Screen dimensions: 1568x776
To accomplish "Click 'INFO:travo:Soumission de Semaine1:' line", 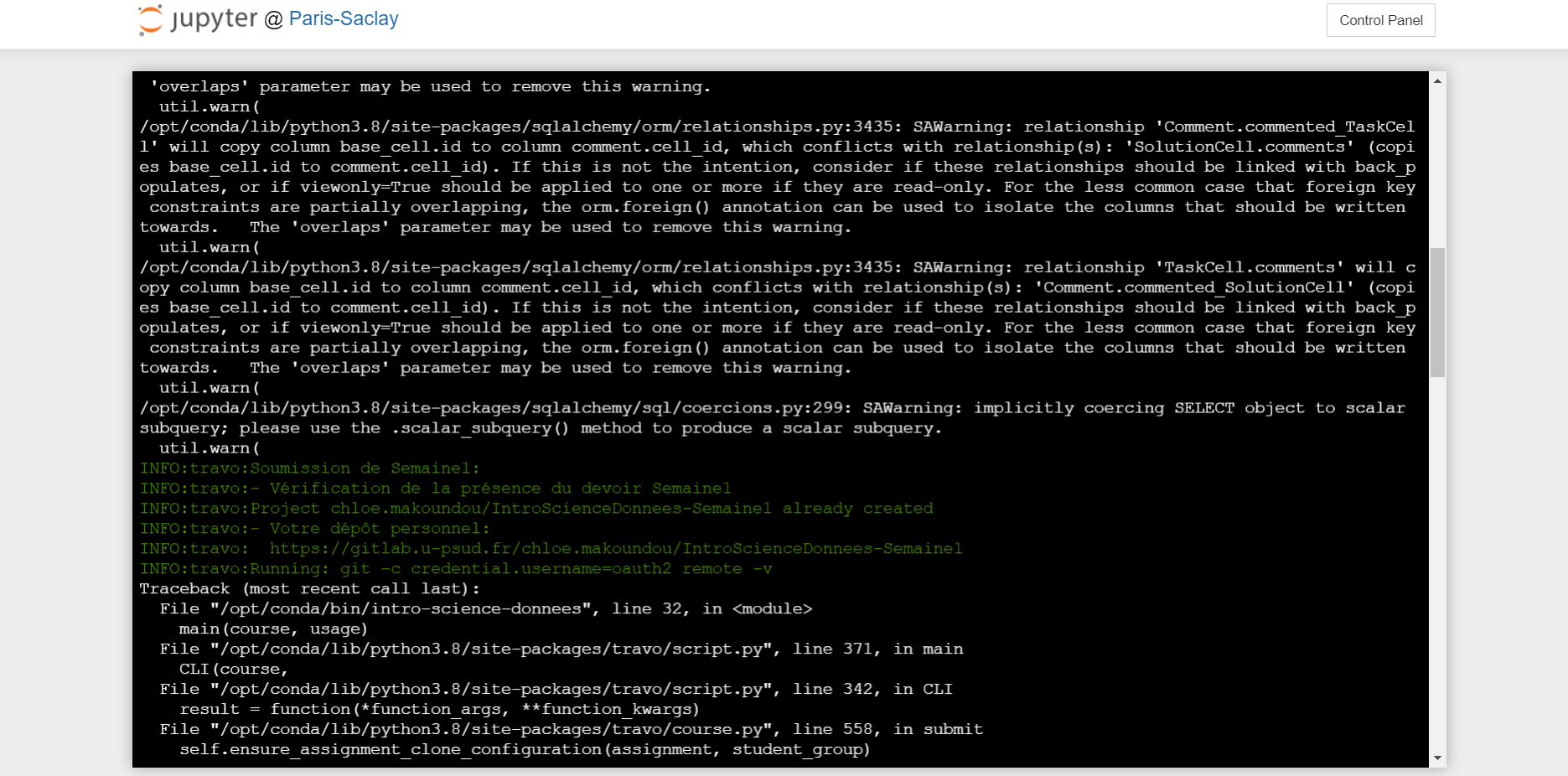I will pos(309,468).
